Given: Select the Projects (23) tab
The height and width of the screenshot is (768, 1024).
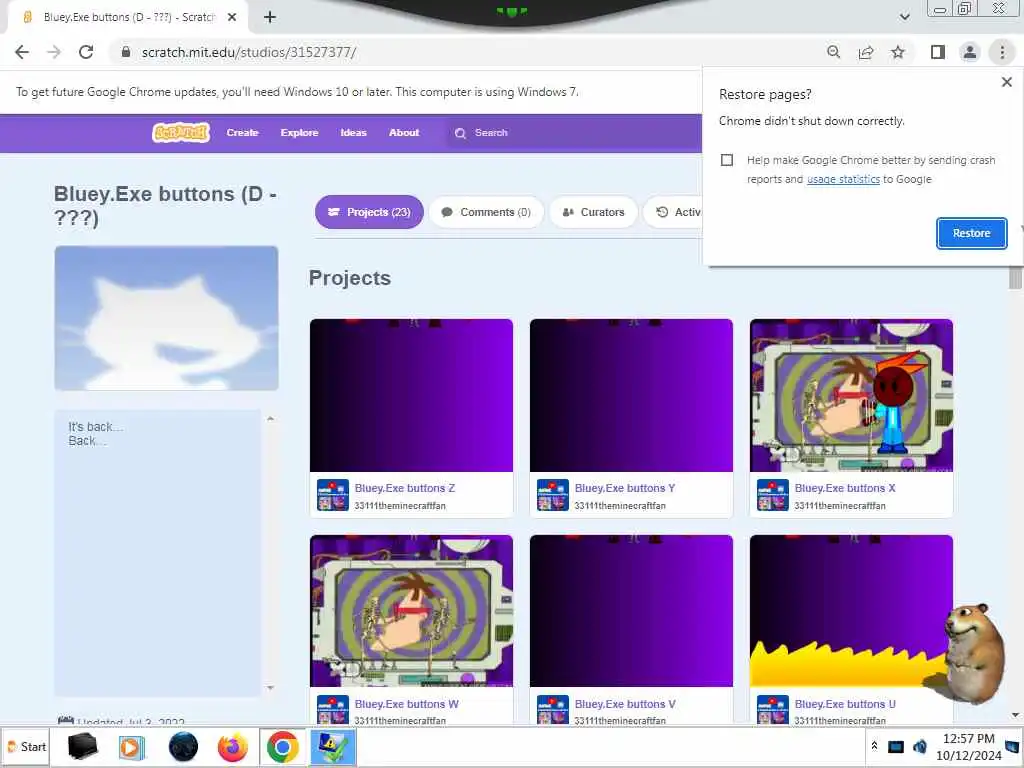Looking at the screenshot, I should pos(369,212).
